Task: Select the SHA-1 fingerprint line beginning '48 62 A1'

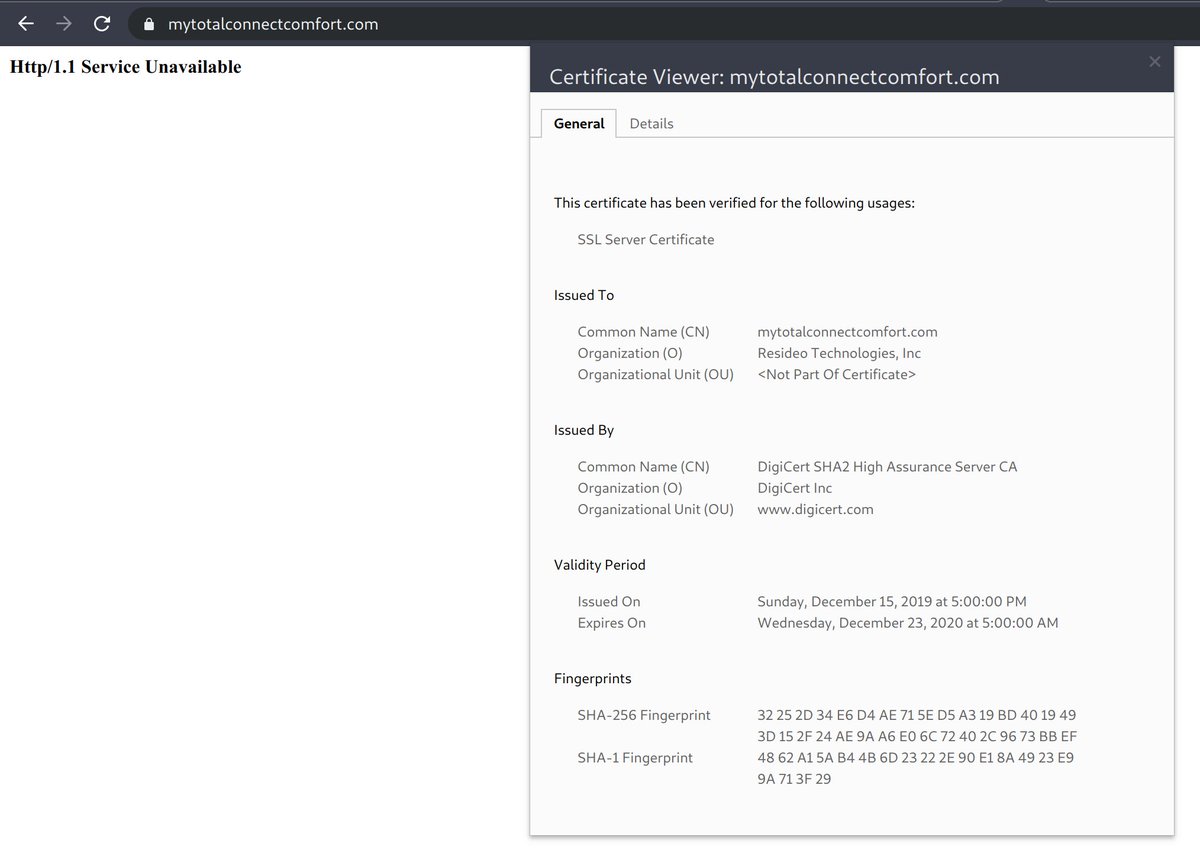Action: (x=916, y=758)
